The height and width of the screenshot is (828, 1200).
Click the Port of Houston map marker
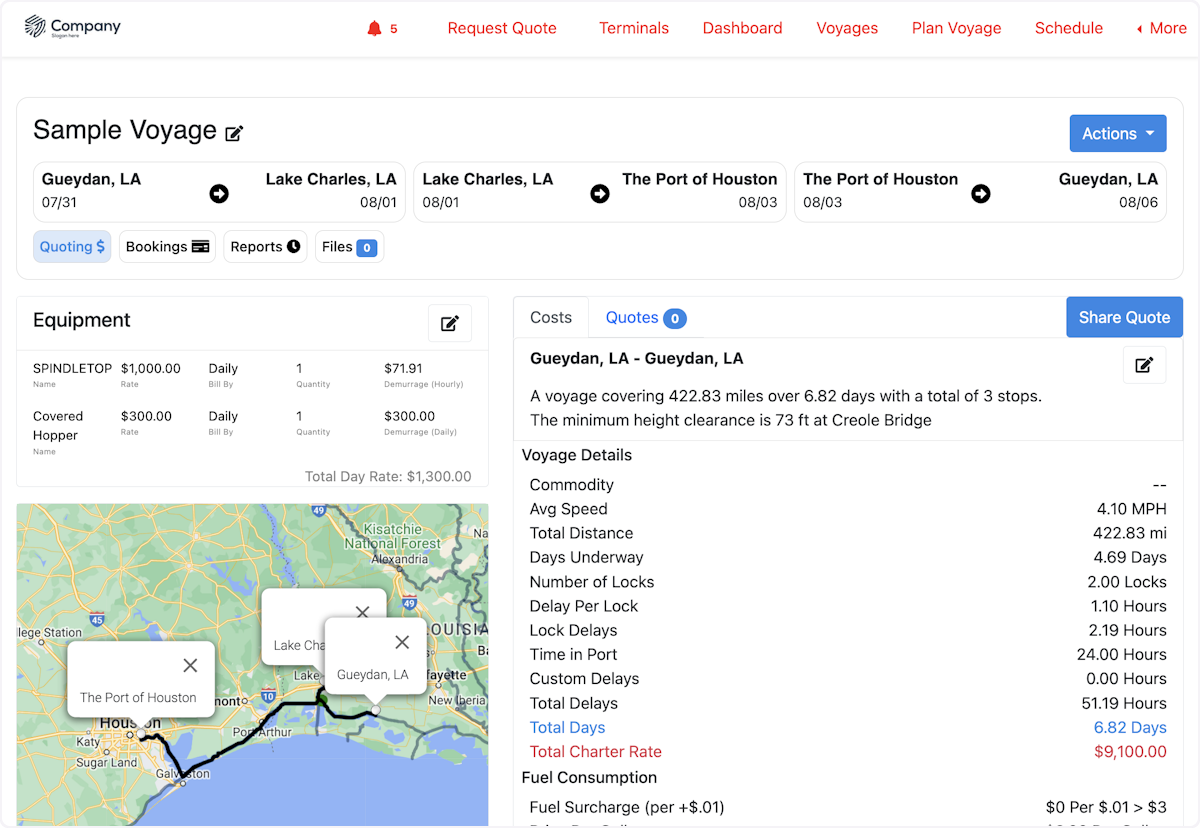(x=142, y=735)
